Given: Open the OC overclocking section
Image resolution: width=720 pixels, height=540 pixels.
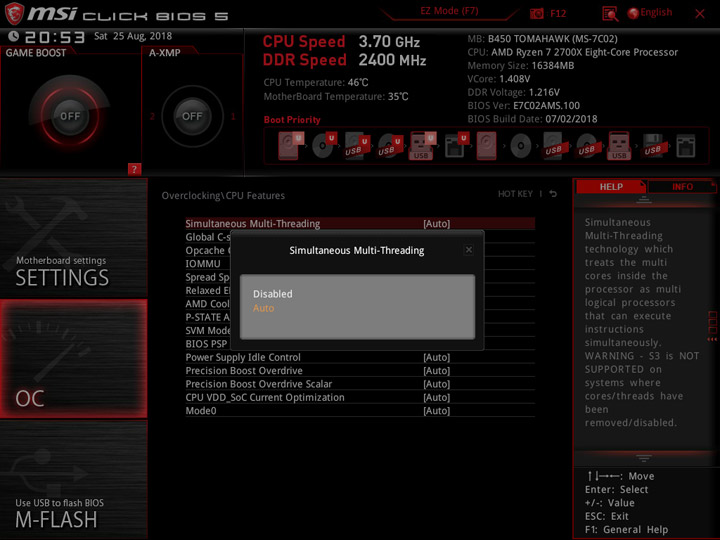Looking at the screenshot, I should [73, 359].
